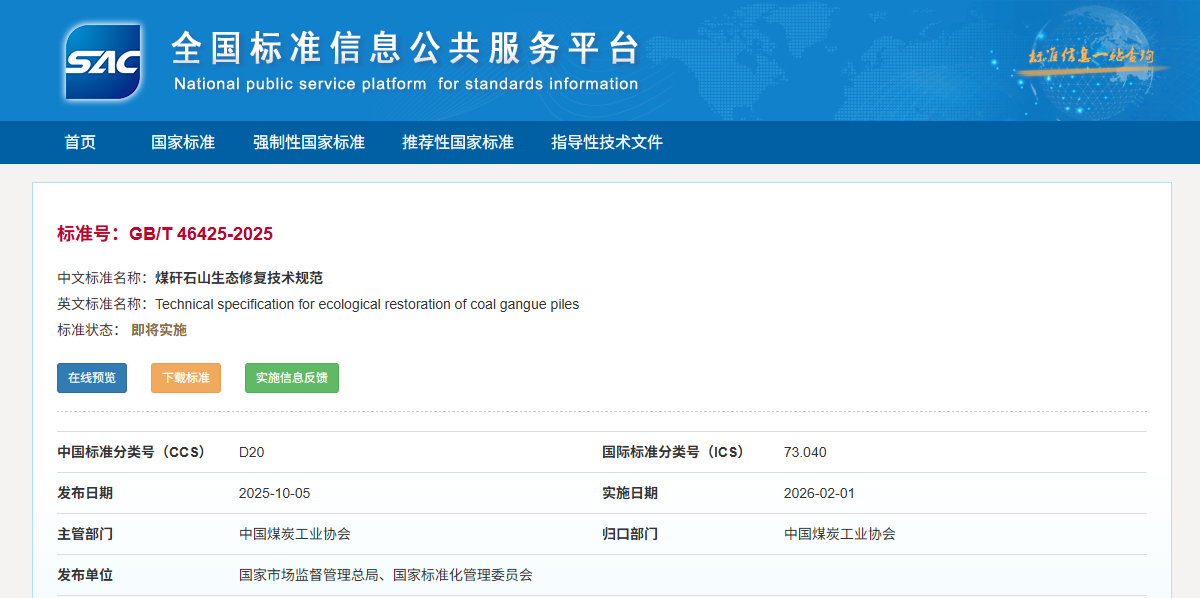Open the 首页 home menu item
Screen dimensions: 1200x598
(x=80, y=142)
